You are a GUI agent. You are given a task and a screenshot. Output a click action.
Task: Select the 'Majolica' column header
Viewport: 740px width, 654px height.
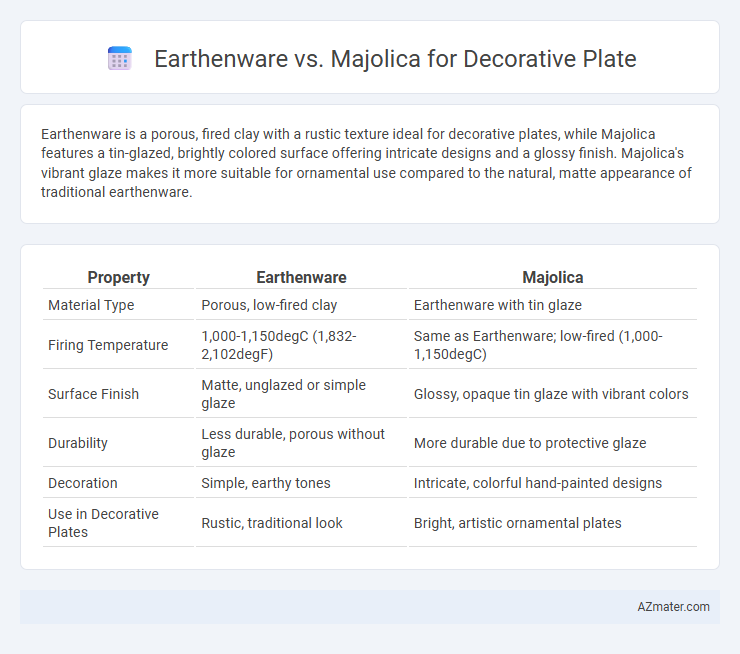coord(553,277)
